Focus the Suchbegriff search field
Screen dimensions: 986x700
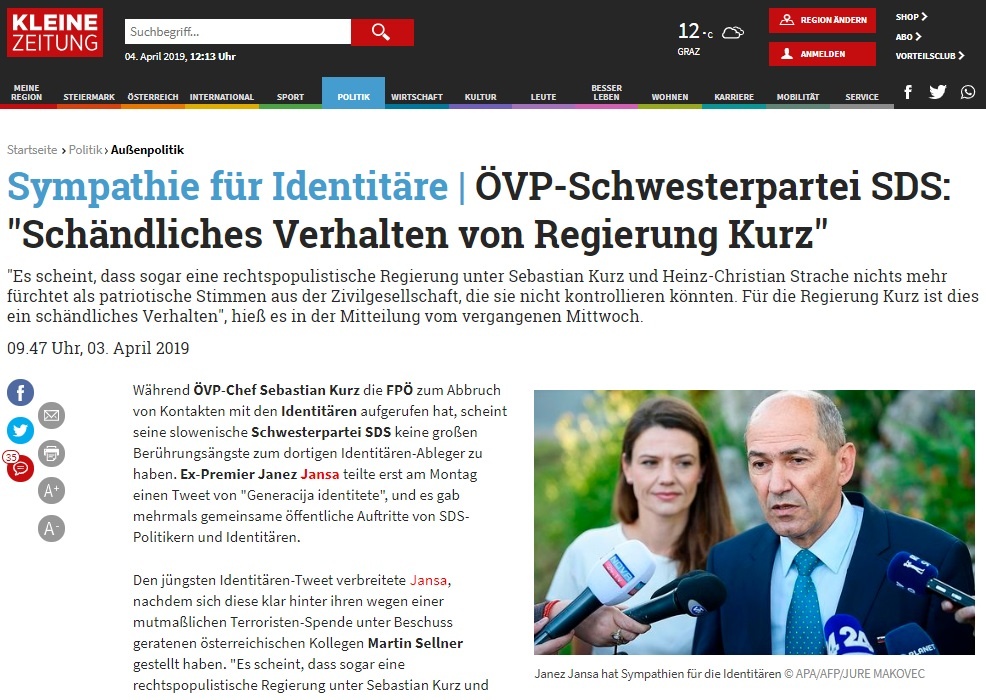[x=238, y=31]
